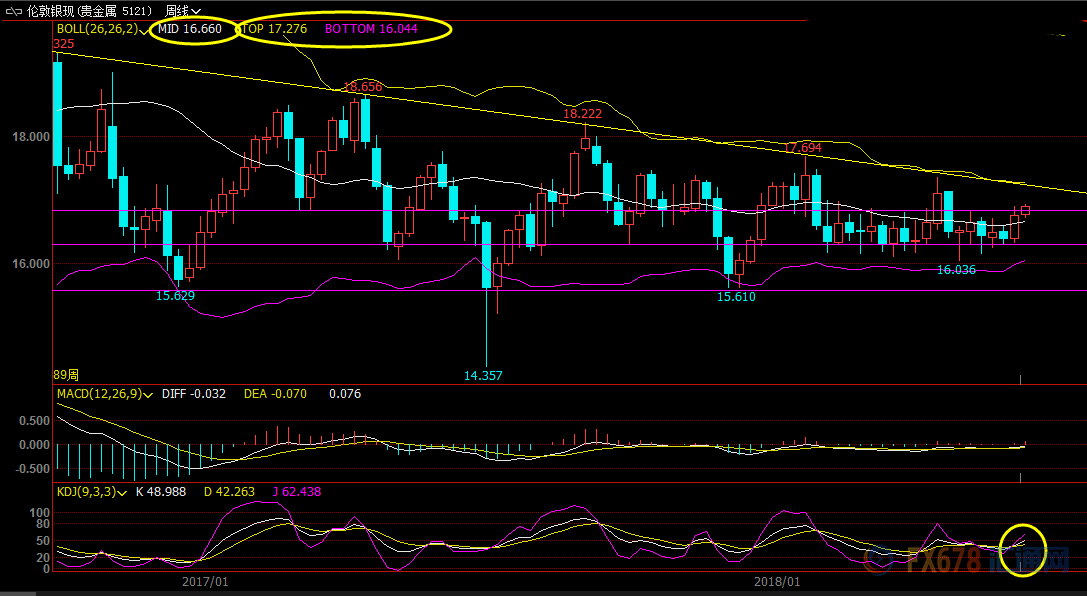The image size is (1087, 596).
Task: Select the 18.222 peak price marker
Action: click(582, 114)
